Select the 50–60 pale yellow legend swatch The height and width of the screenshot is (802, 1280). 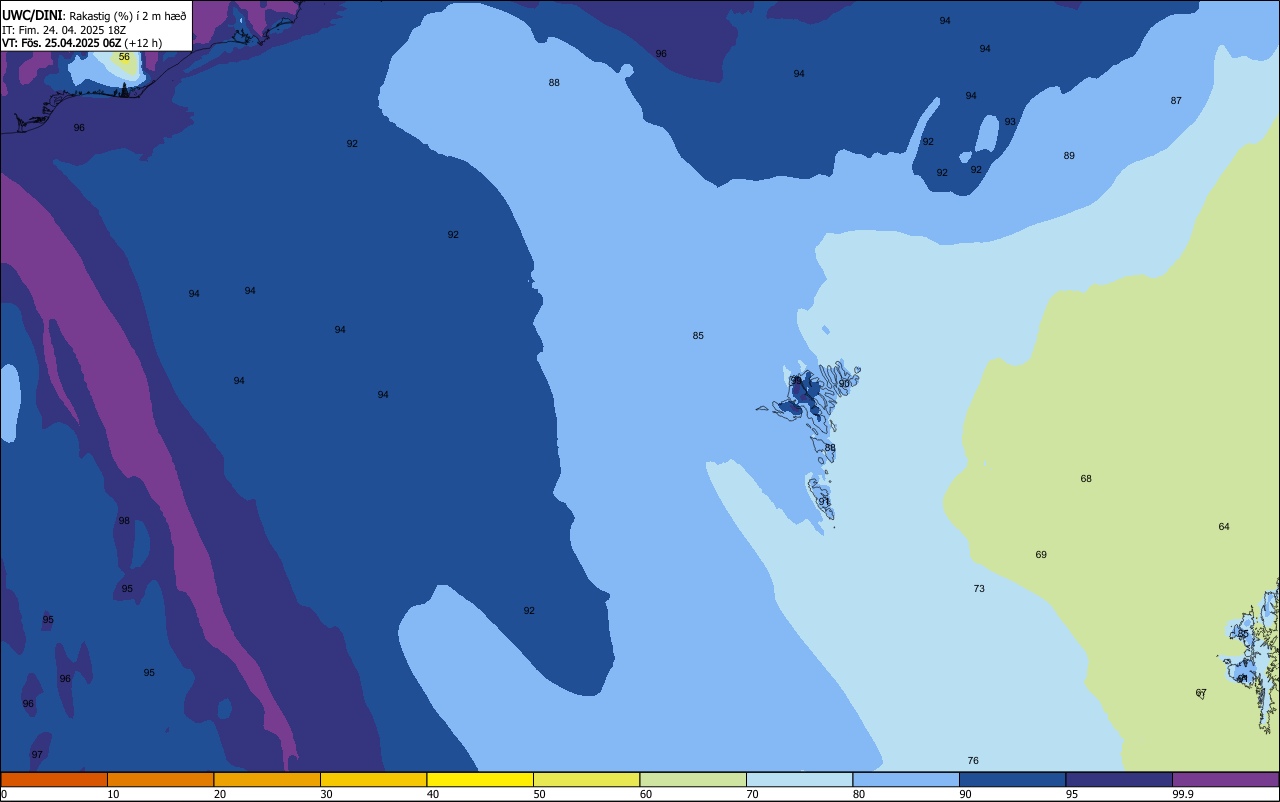586,779
